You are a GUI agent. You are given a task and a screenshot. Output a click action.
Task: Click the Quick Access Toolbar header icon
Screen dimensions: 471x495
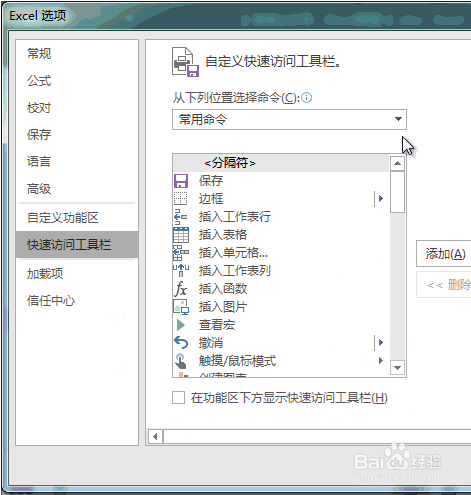coord(185,62)
